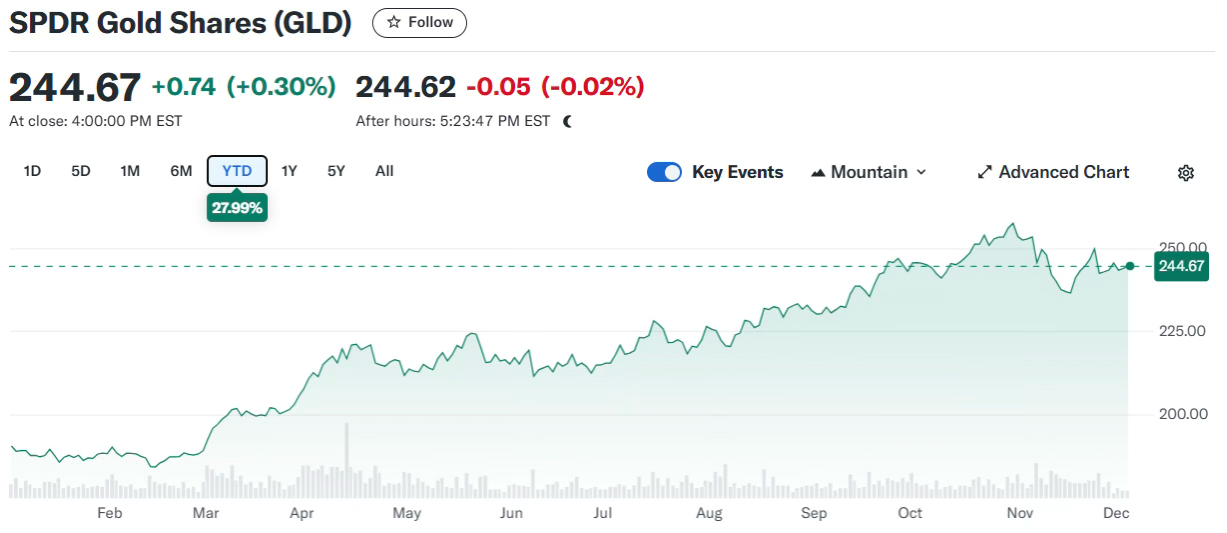
Task: Open chart settings gear icon
Action: pyautogui.click(x=1186, y=173)
